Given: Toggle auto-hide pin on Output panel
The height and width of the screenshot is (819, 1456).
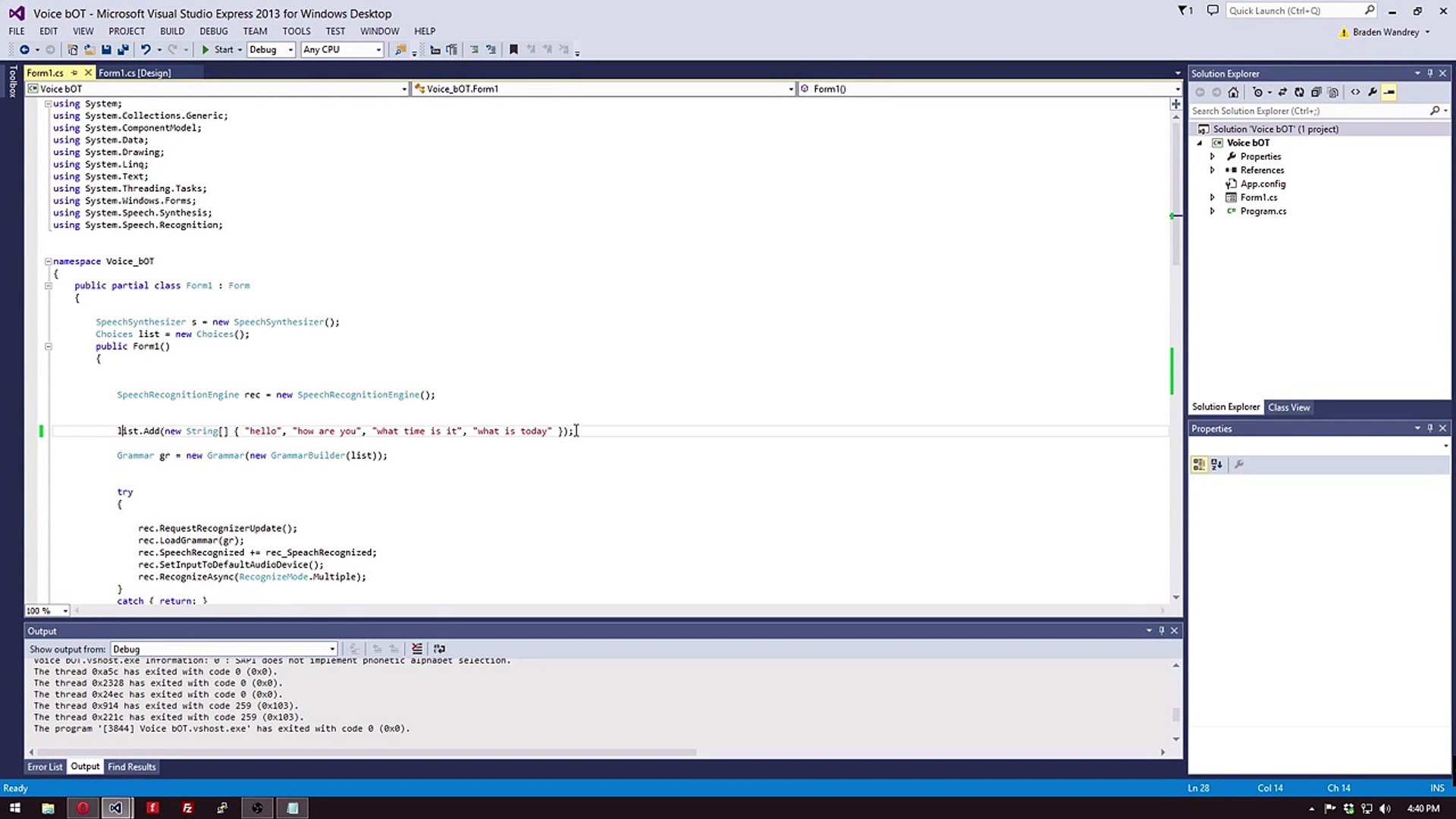Looking at the screenshot, I should point(1161,631).
